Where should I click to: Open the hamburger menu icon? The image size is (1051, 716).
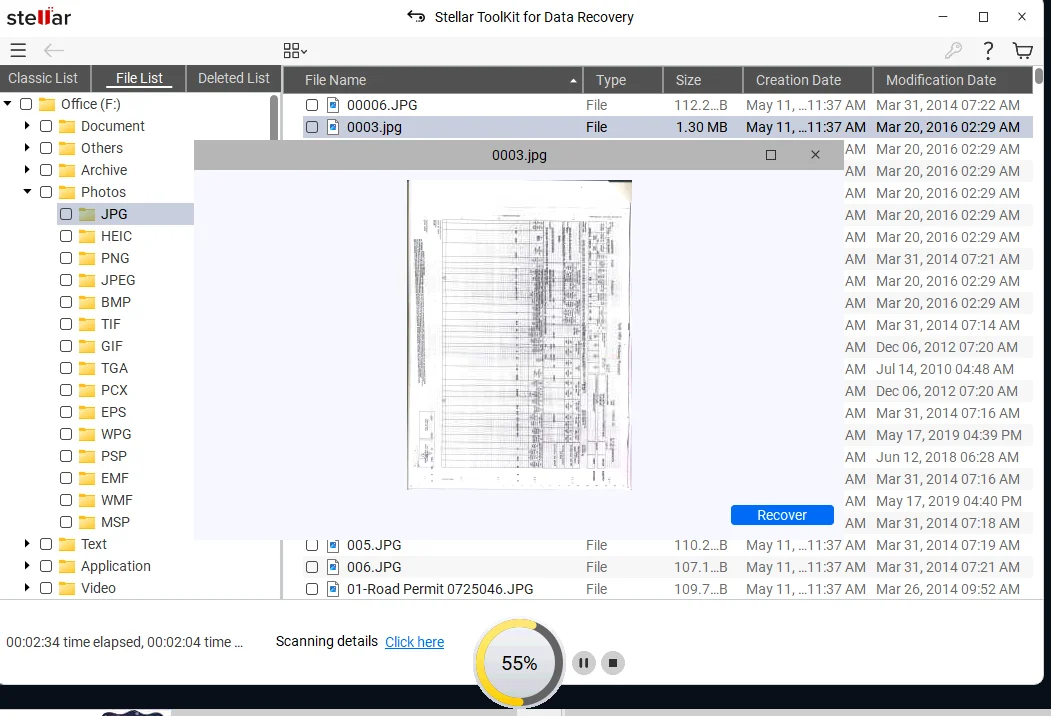point(18,50)
